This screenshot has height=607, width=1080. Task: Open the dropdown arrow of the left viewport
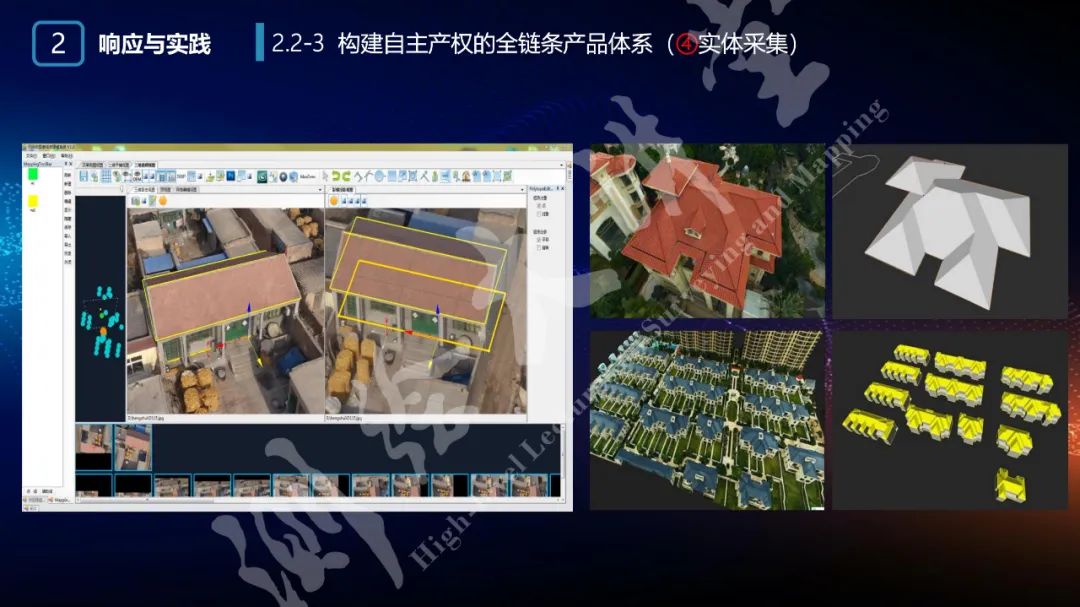320,189
